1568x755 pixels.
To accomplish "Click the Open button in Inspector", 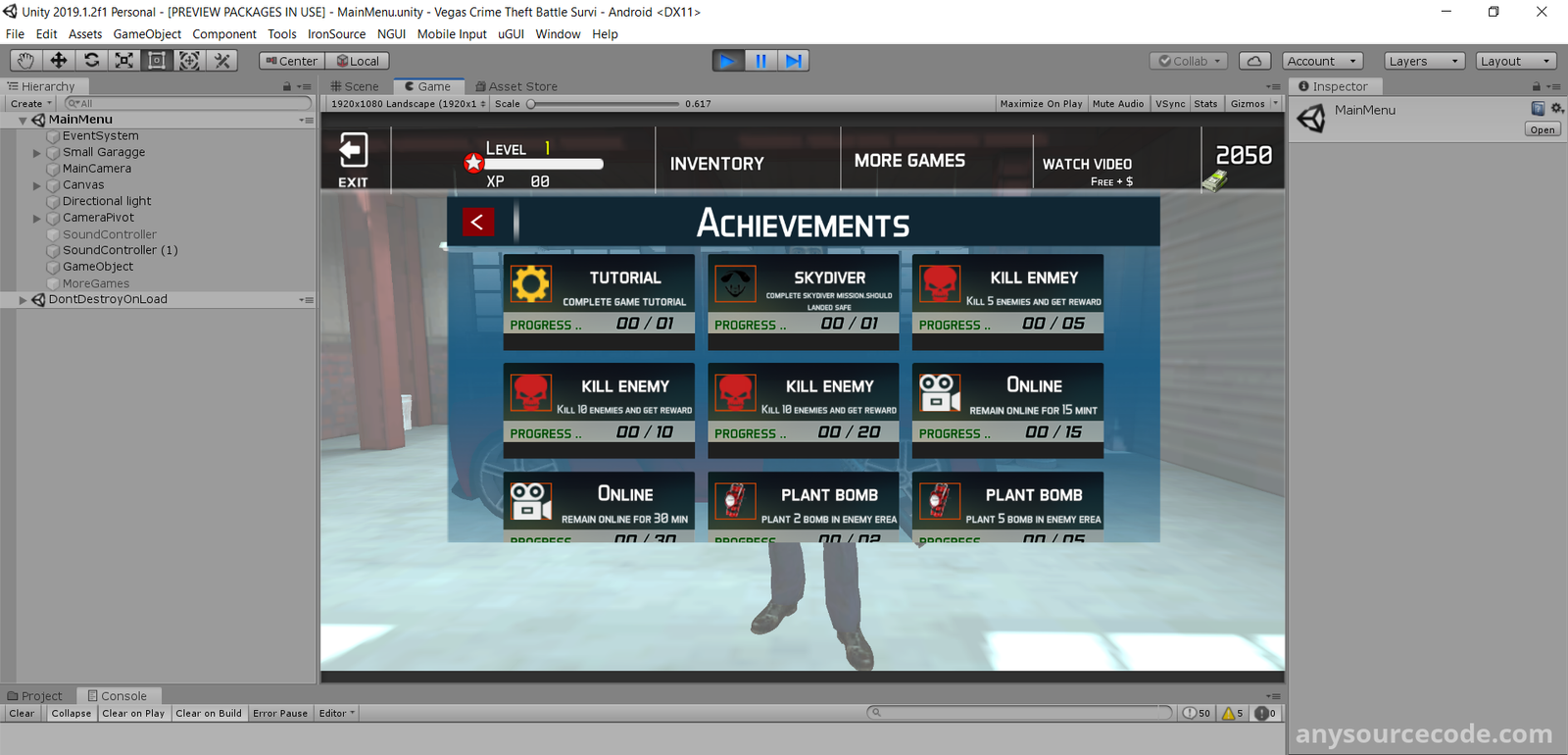I will click(1543, 129).
